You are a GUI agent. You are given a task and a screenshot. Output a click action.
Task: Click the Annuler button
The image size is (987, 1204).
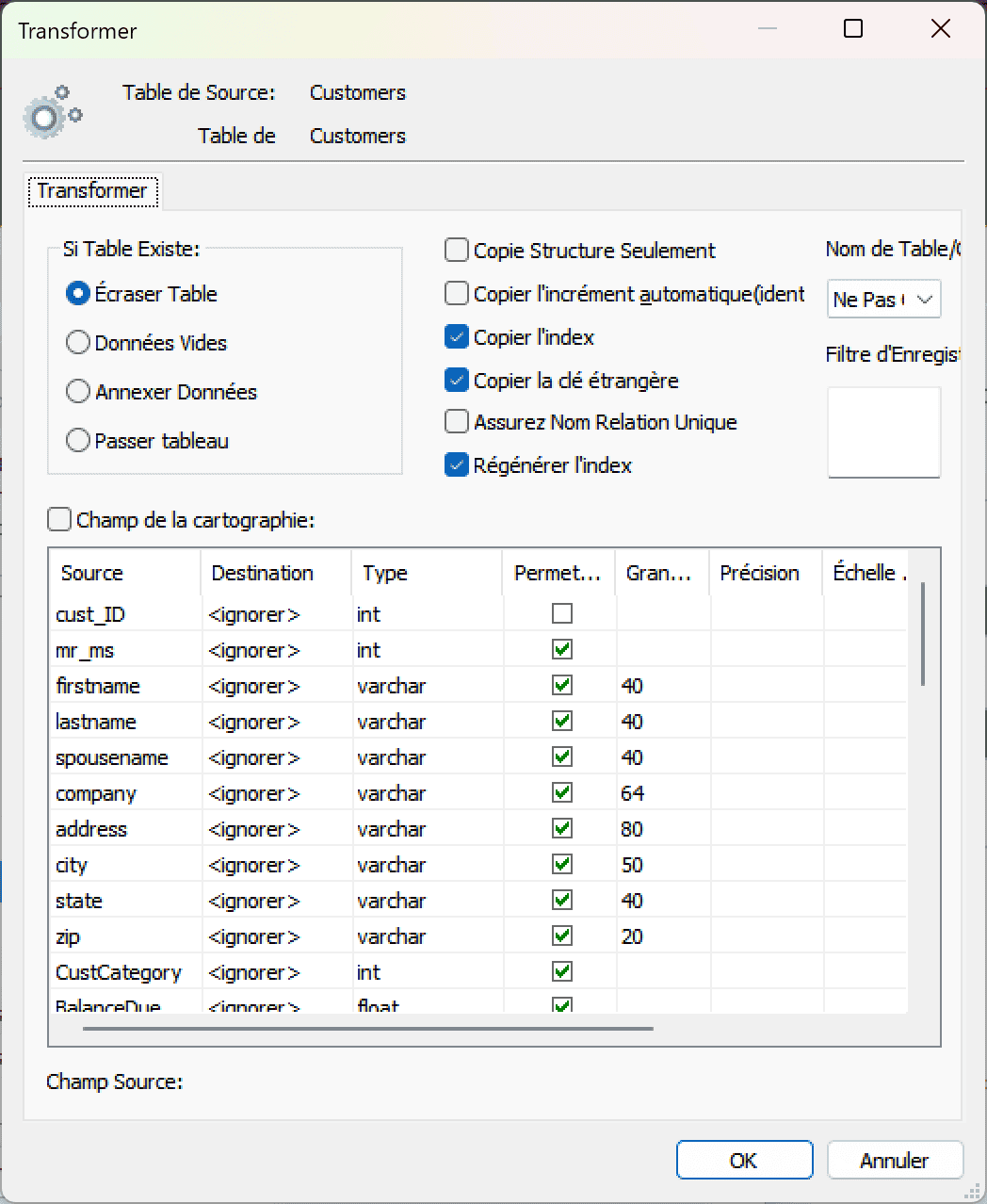pyautogui.click(x=894, y=1161)
